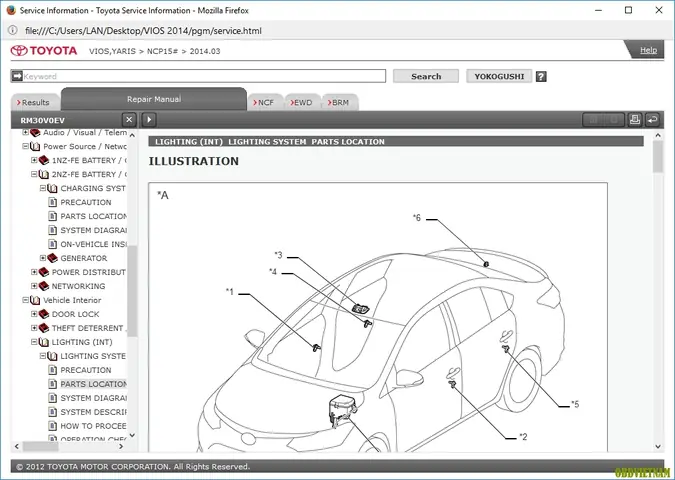Screen dimensions: 675x480
Task: Open SYSTEM DIAGRAM under CHARGING SYSTEM
Action: pyautogui.click(x=93, y=230)
